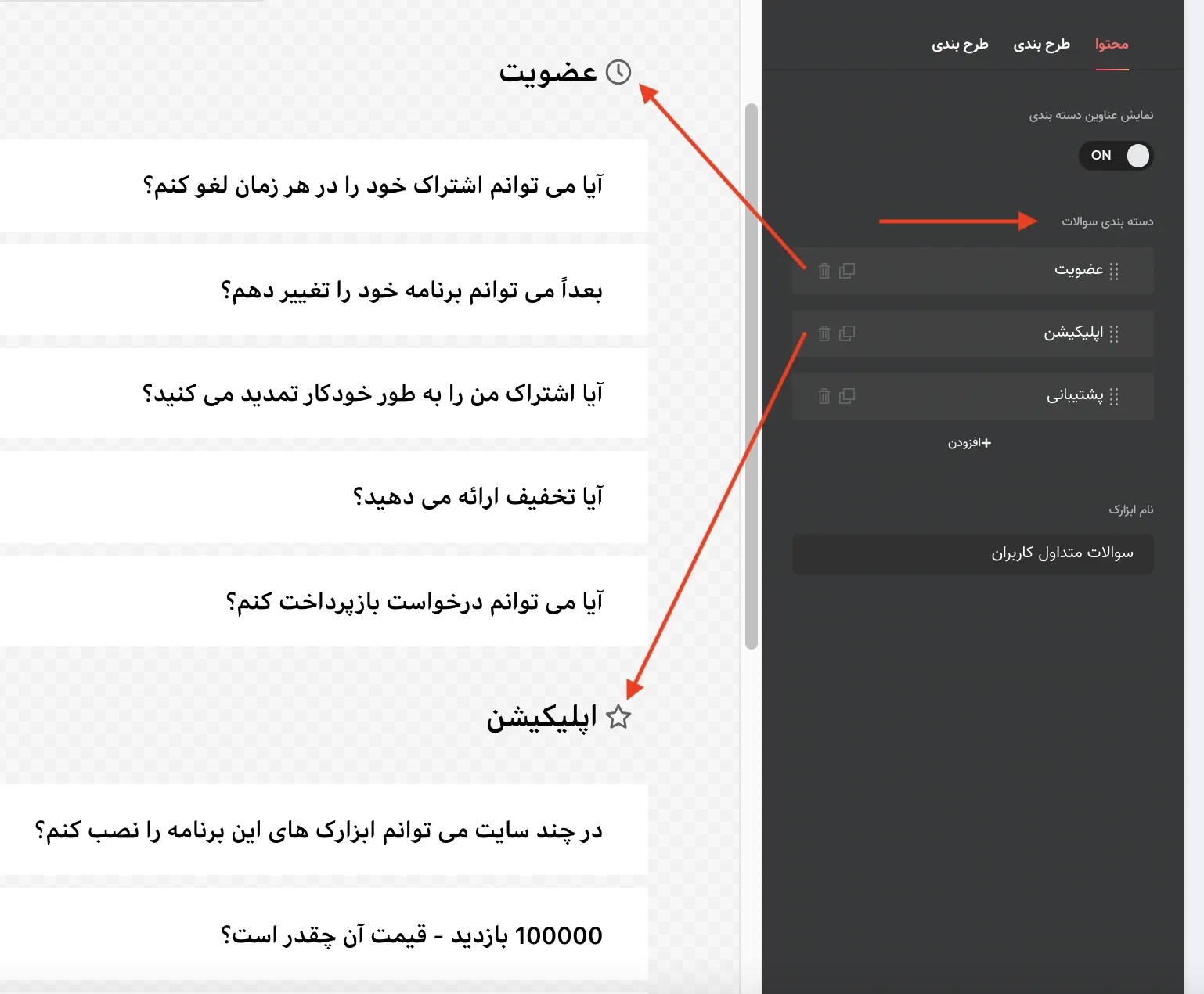The width and height of the screenshot is (1204, 994).
Task: Expand the question آیا تخفیف ارائه می دهید
Action: pyautogui.click(x=324, y=497)
